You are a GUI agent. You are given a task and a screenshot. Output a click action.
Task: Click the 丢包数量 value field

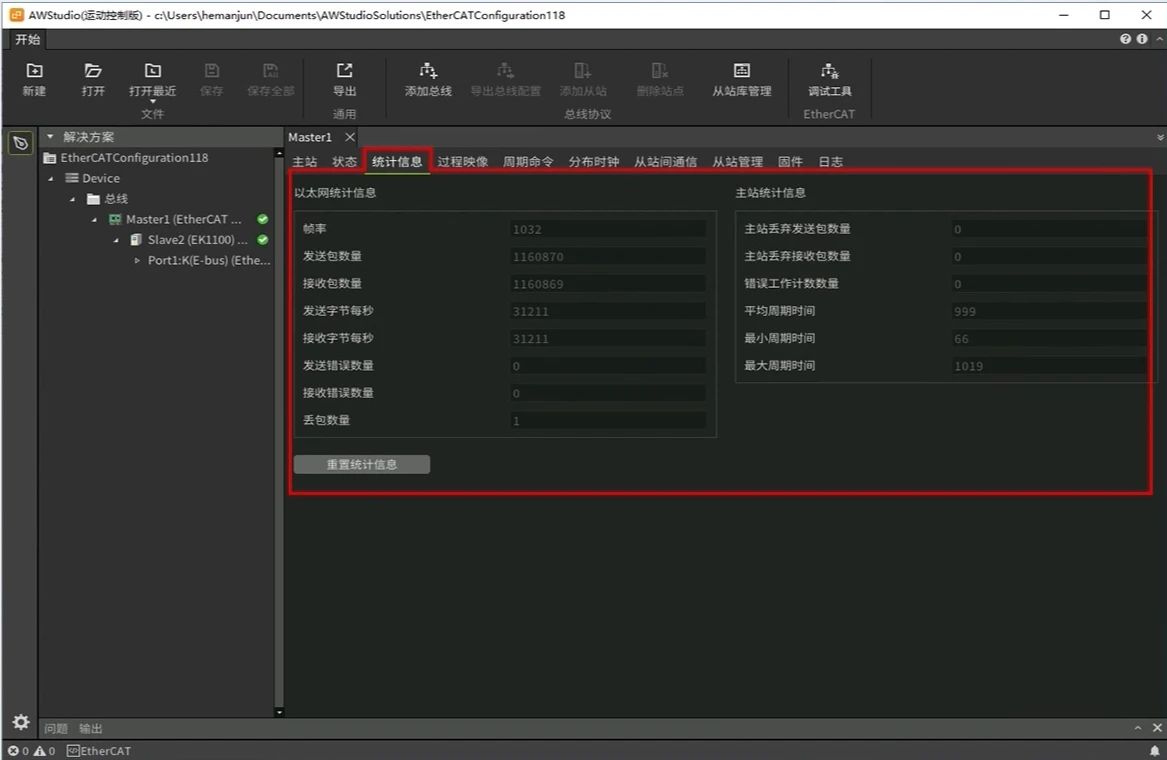click(x=607, y=421)
